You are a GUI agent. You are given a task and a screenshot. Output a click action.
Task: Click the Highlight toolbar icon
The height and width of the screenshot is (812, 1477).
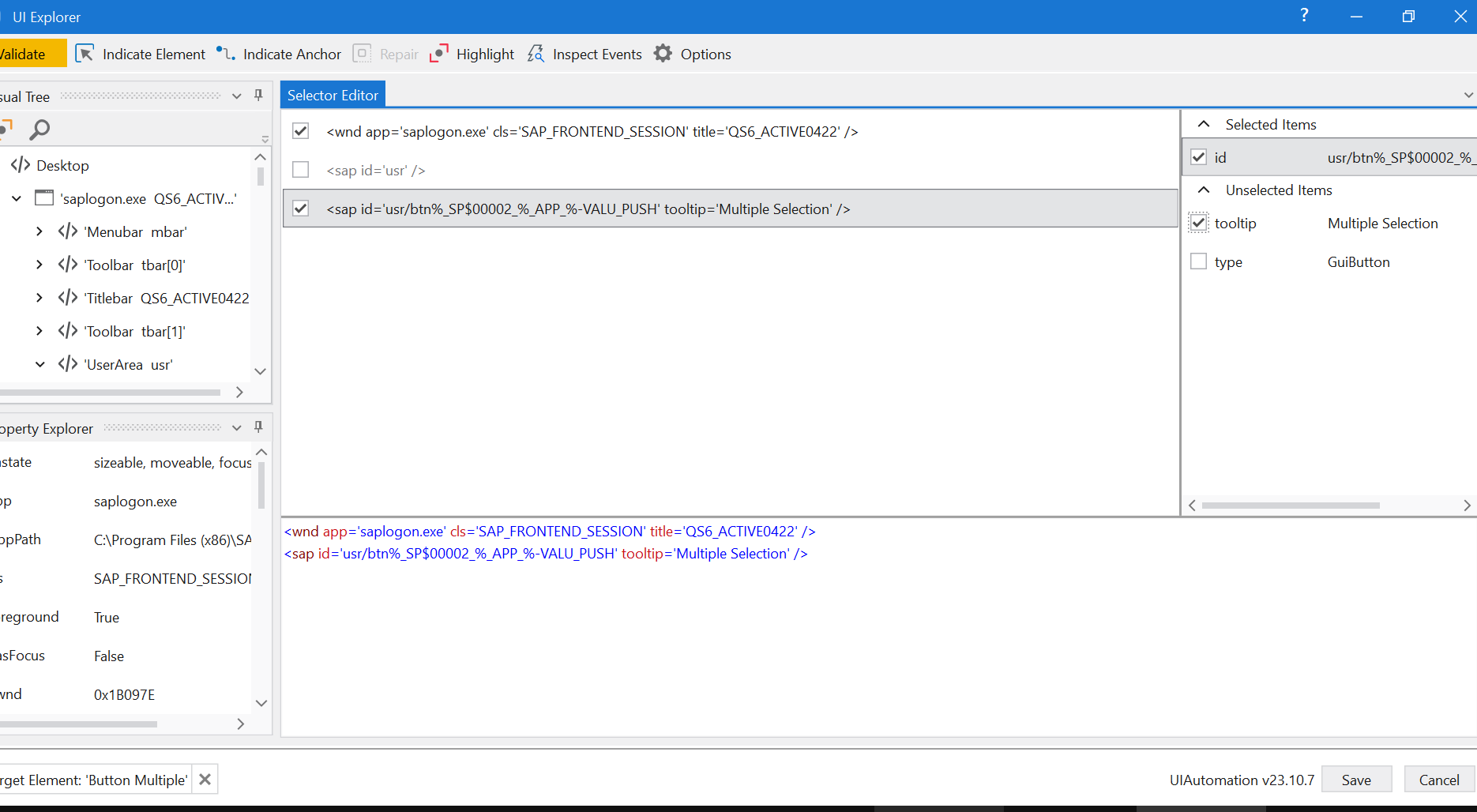click(x=439, y=53)
